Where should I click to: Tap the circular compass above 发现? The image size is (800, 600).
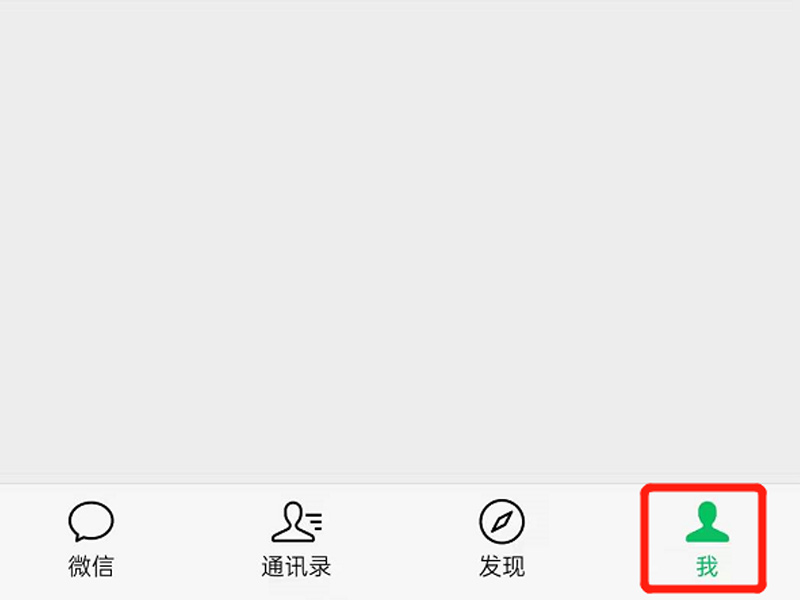tap(502, 521)
